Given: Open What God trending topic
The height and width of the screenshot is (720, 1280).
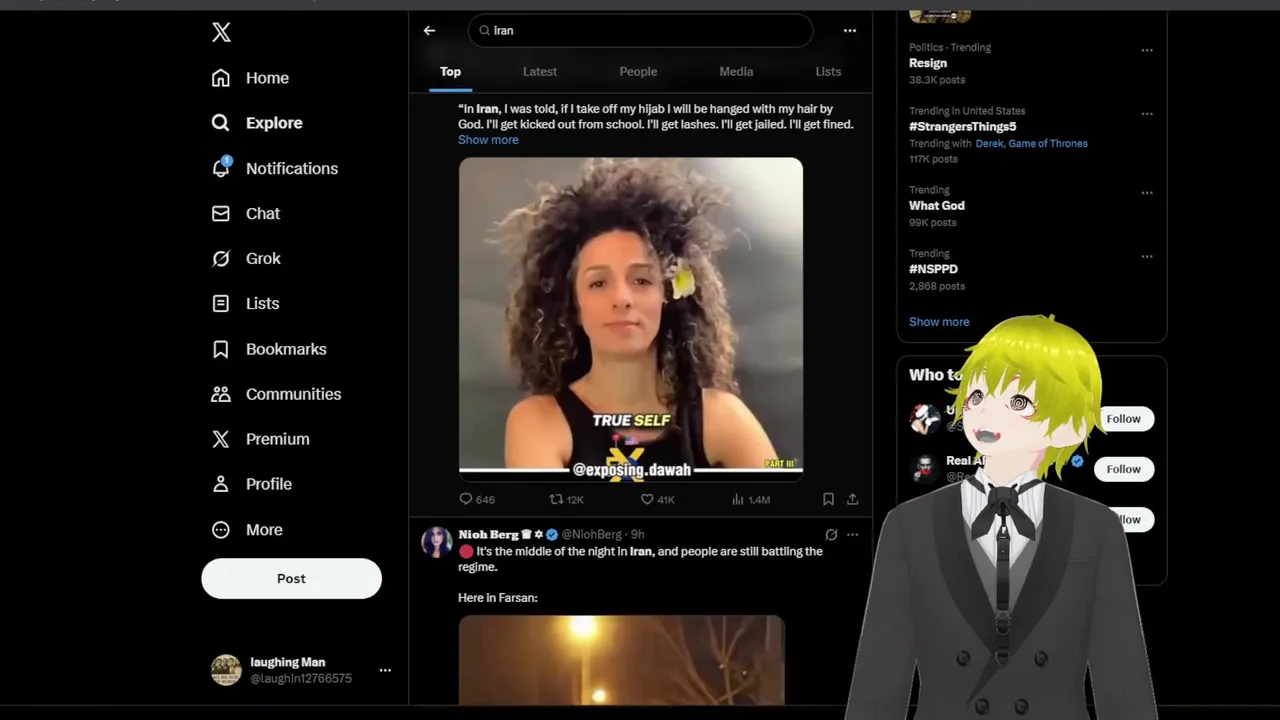Looking at the screenshot, I should [x=937, y=206].
